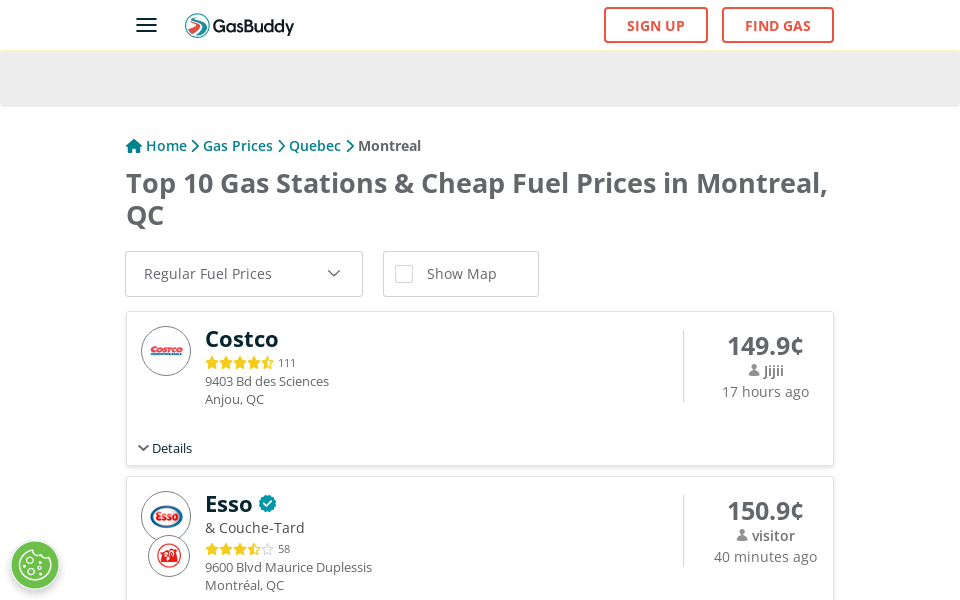The height and width of the screenshot is (600, 960).
Task: Open the hamburger navigation menu
Action: pyautogui.click(x=146, y=25)
